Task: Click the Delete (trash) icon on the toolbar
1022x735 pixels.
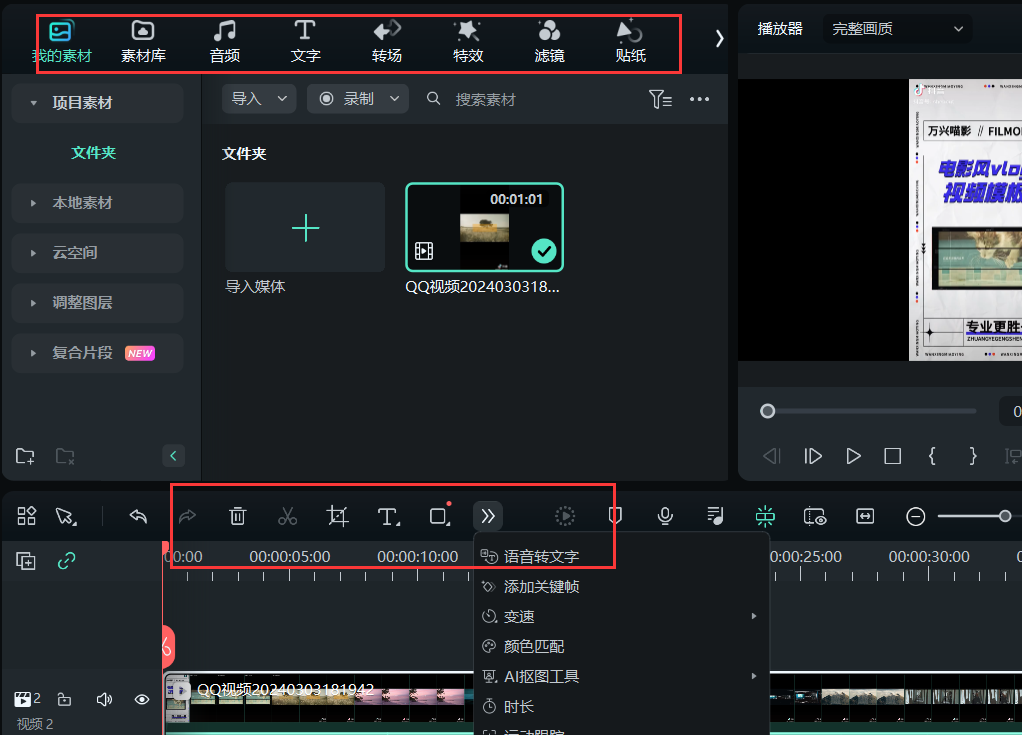Action: coord(237,516)
